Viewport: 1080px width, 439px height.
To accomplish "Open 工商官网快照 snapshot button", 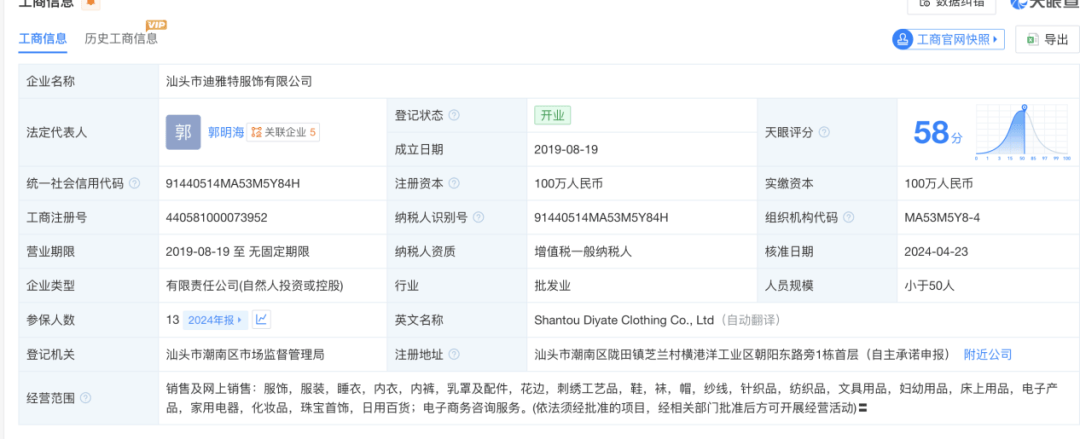I will [x=948, y=39].
